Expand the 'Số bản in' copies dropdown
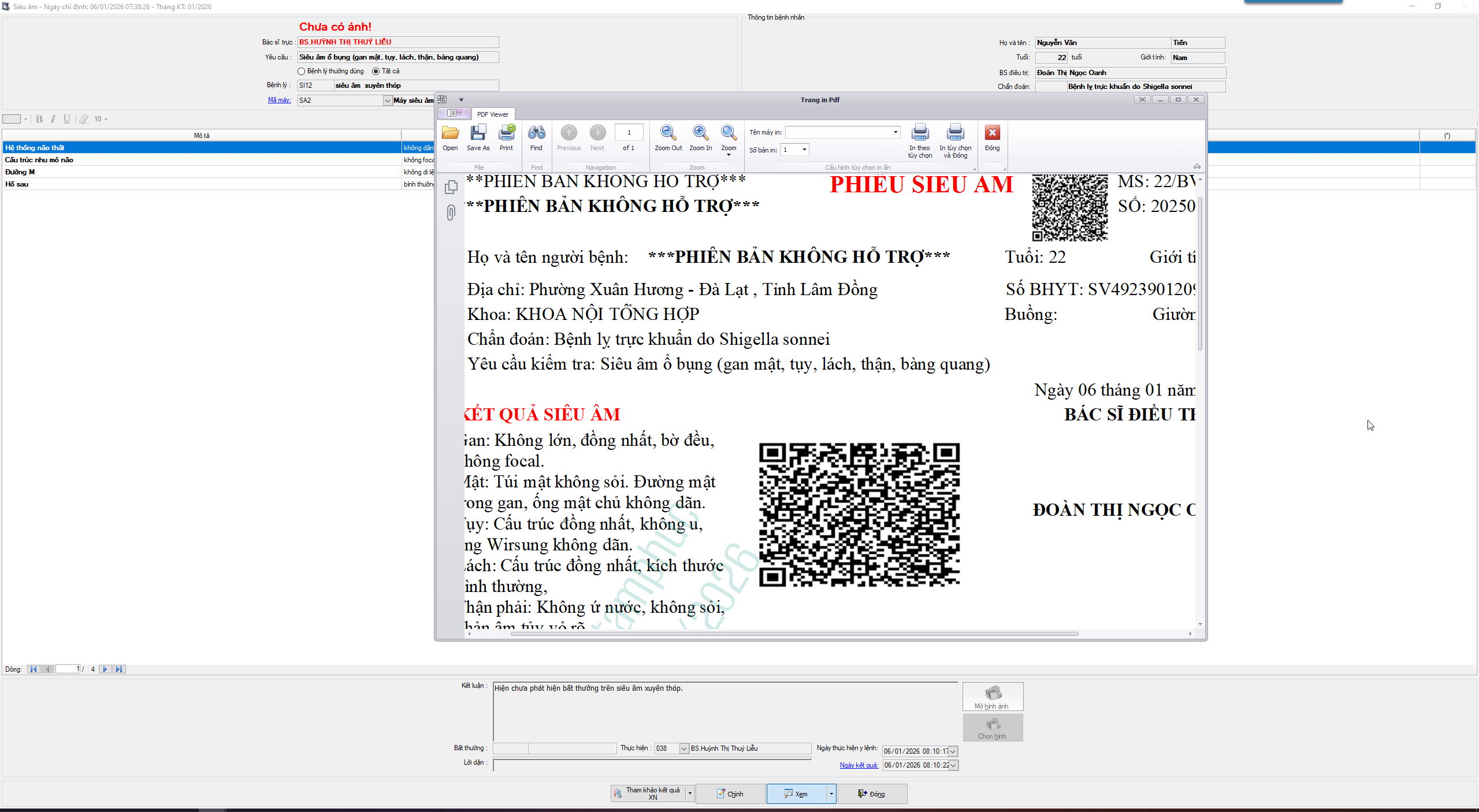This screenshot has width=1479, height=812. (x=804, y=150)
